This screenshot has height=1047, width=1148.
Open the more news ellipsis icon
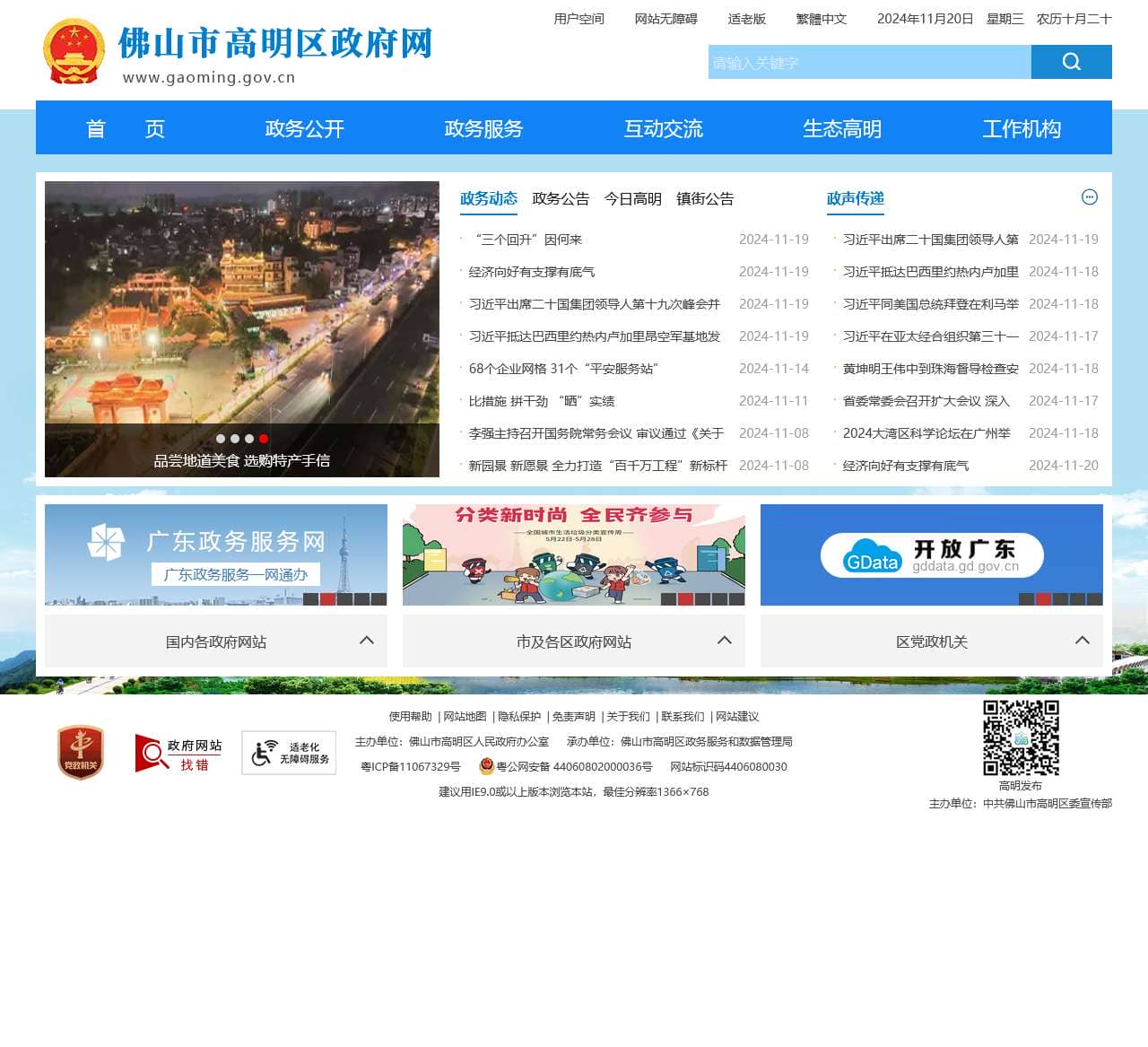pyautogui.click(x=1090, y=197)
